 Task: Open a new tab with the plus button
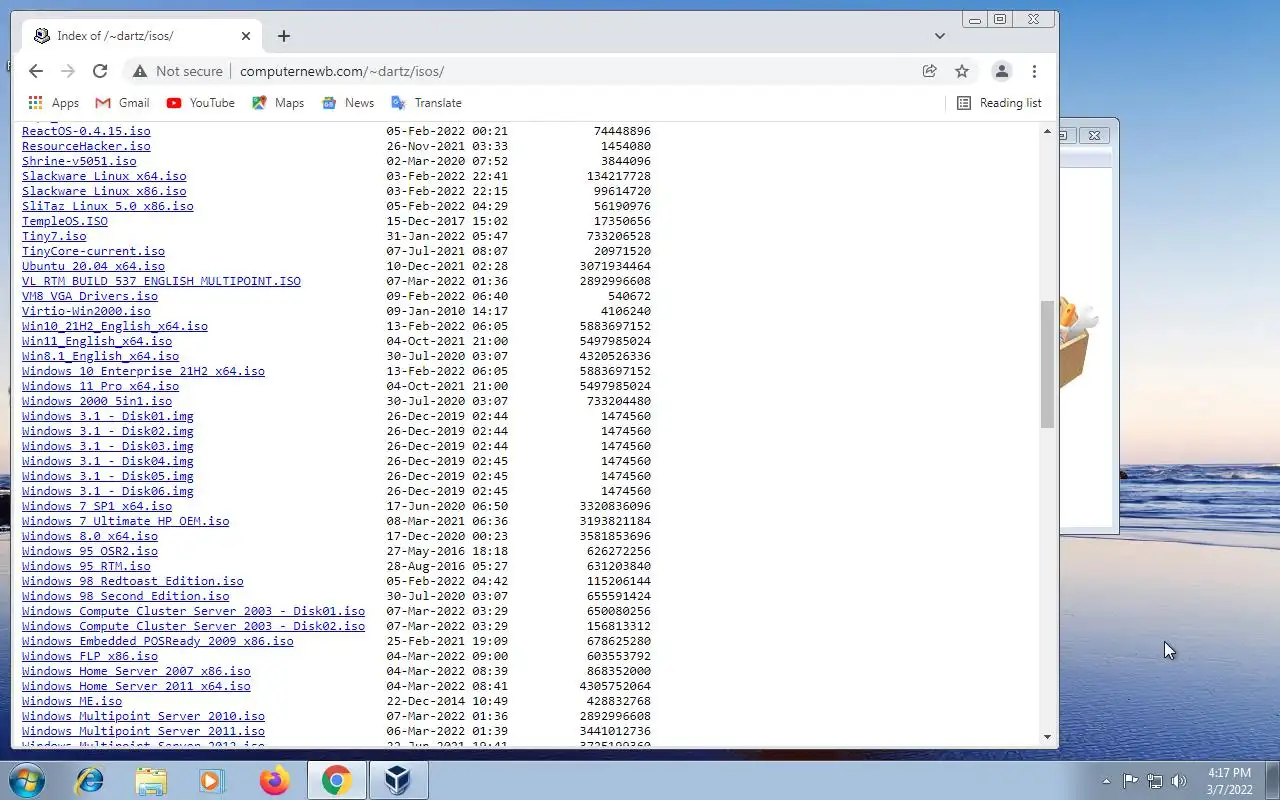click(284, 36)
